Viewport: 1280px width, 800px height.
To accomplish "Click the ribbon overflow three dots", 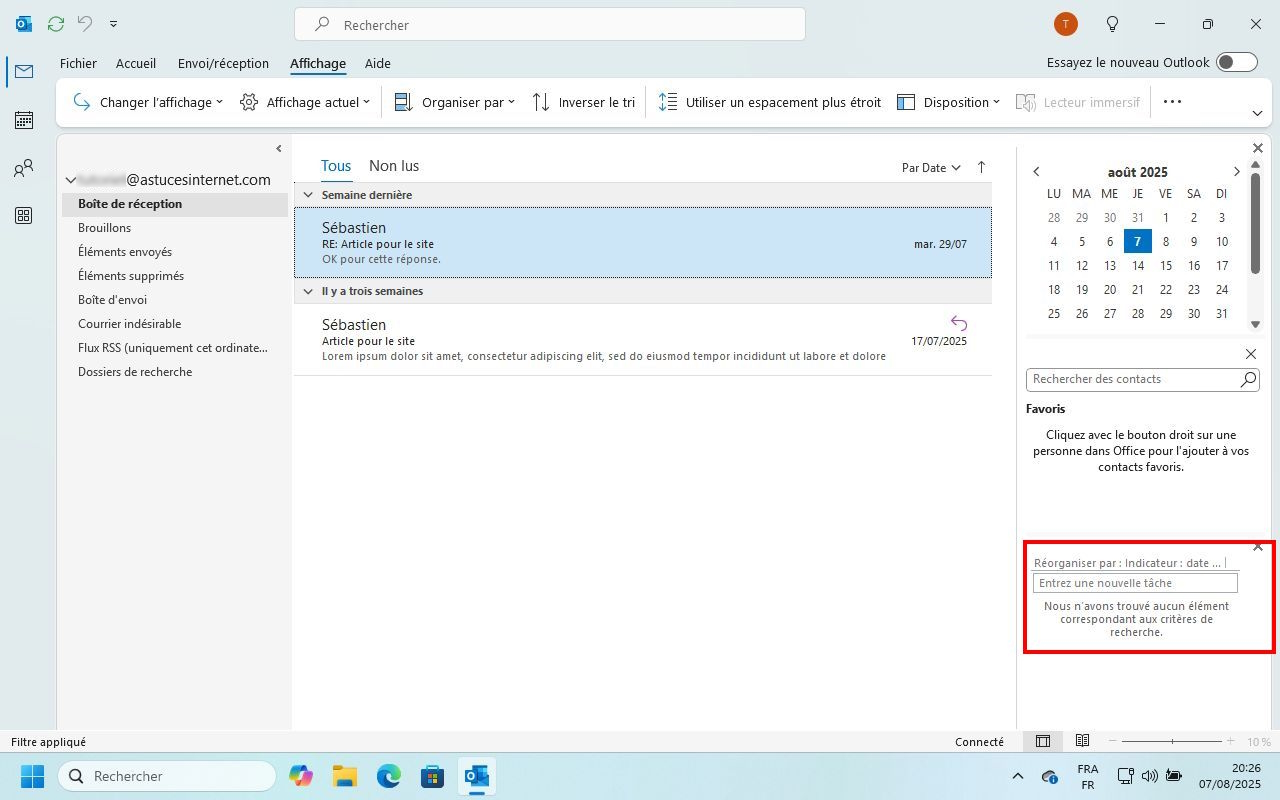I will [x=1172, y=102].
